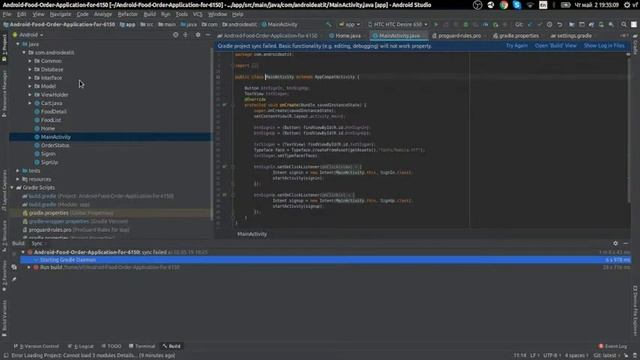Click the Debug app bug icon

click(x=466, y=24)
